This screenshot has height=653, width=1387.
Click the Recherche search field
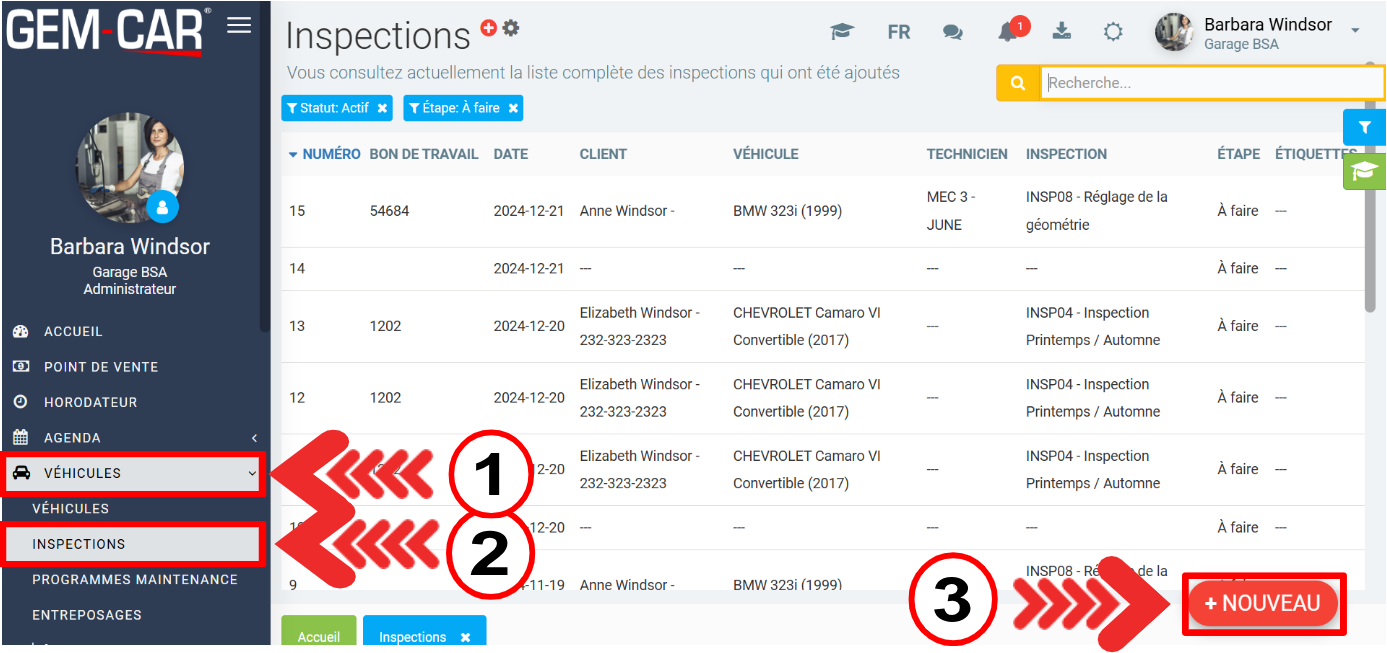1210,84
